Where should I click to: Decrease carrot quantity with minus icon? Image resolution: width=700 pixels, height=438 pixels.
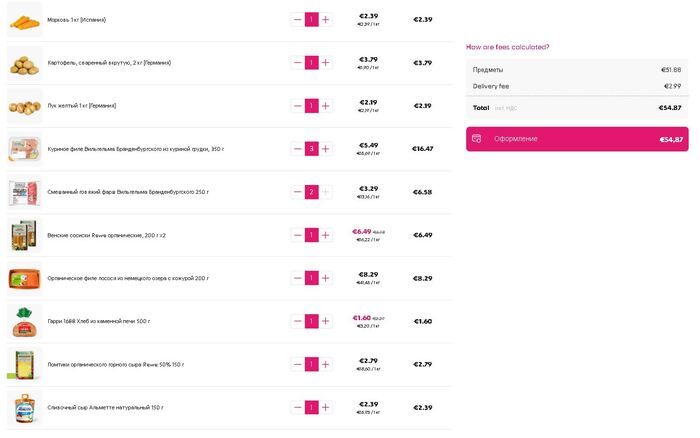pyautogui.click(x=297, y=20)
